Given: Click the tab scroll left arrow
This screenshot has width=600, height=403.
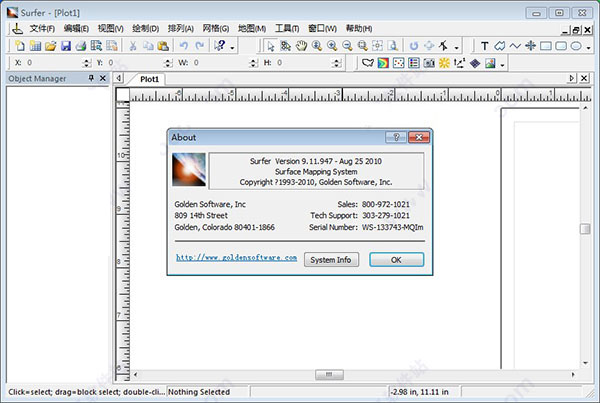Looking at the screenshot, I should pyautogui.click(x=119, y=78).
